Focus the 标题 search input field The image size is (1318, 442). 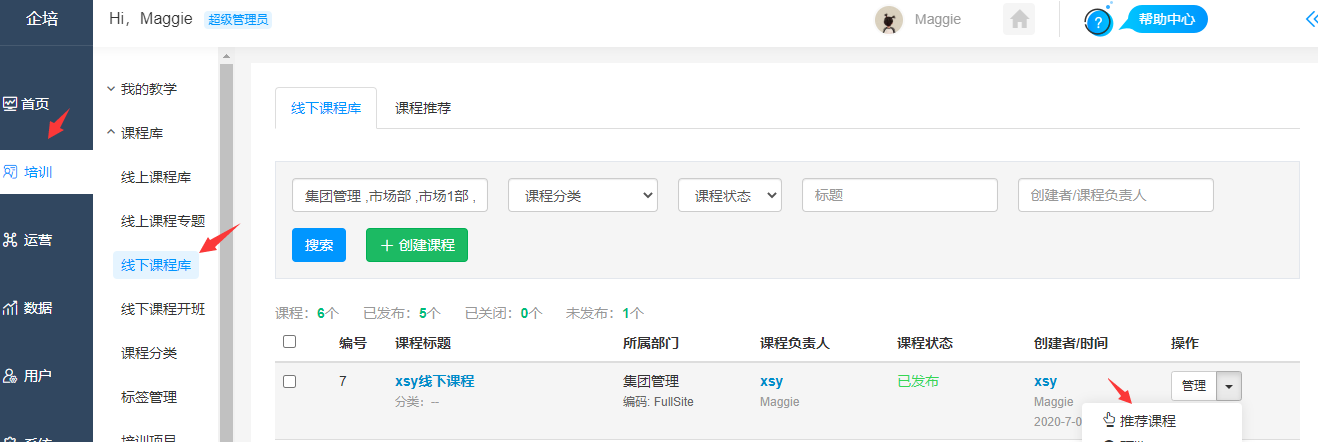(x=900, y=195)
